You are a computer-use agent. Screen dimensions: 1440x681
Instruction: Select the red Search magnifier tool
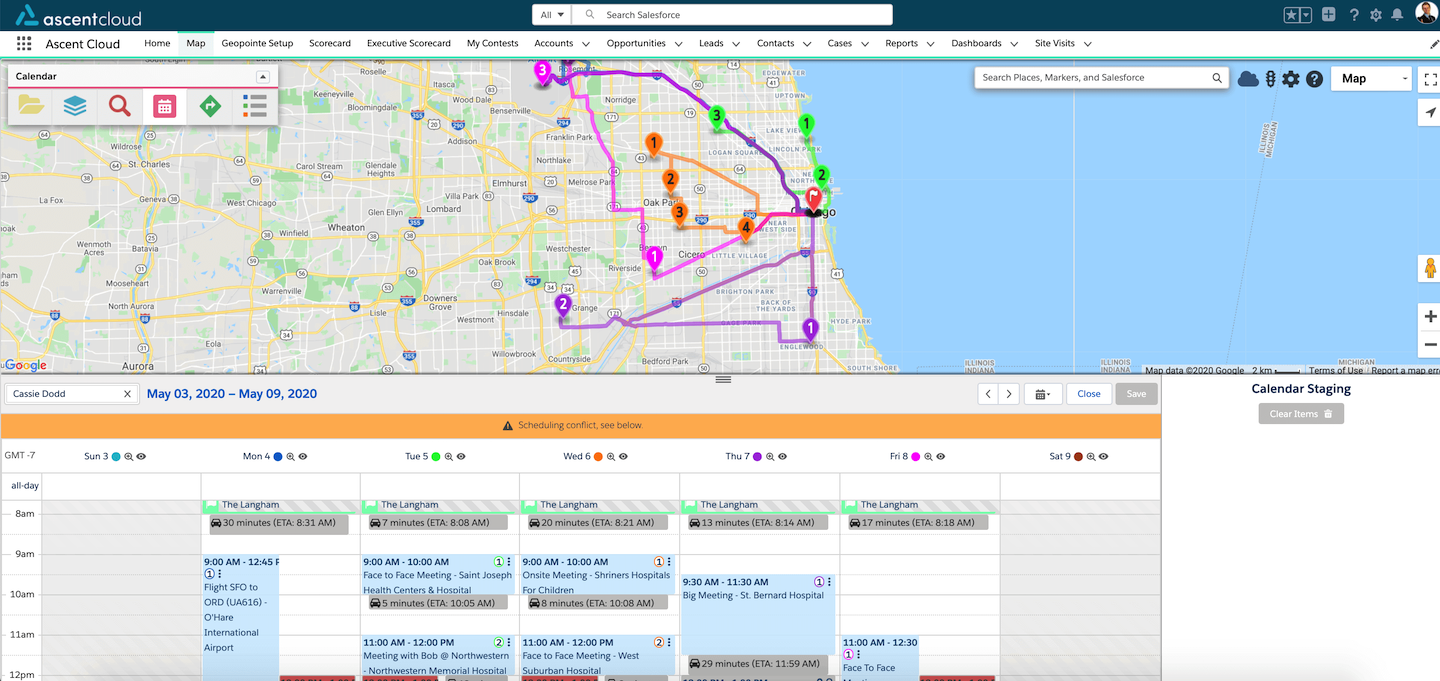point(120,105)
